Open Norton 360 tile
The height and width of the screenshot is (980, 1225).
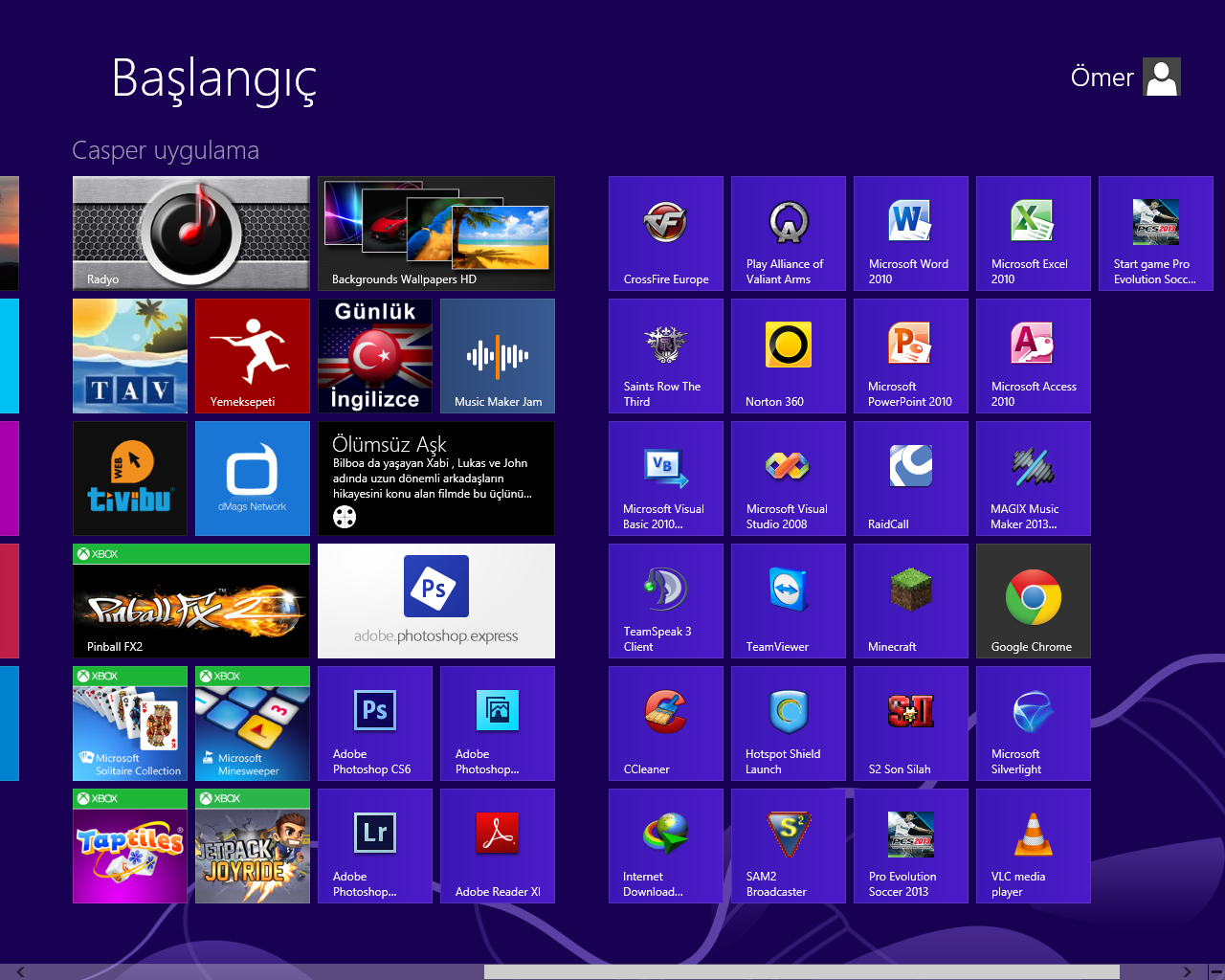tap(789, 356)
